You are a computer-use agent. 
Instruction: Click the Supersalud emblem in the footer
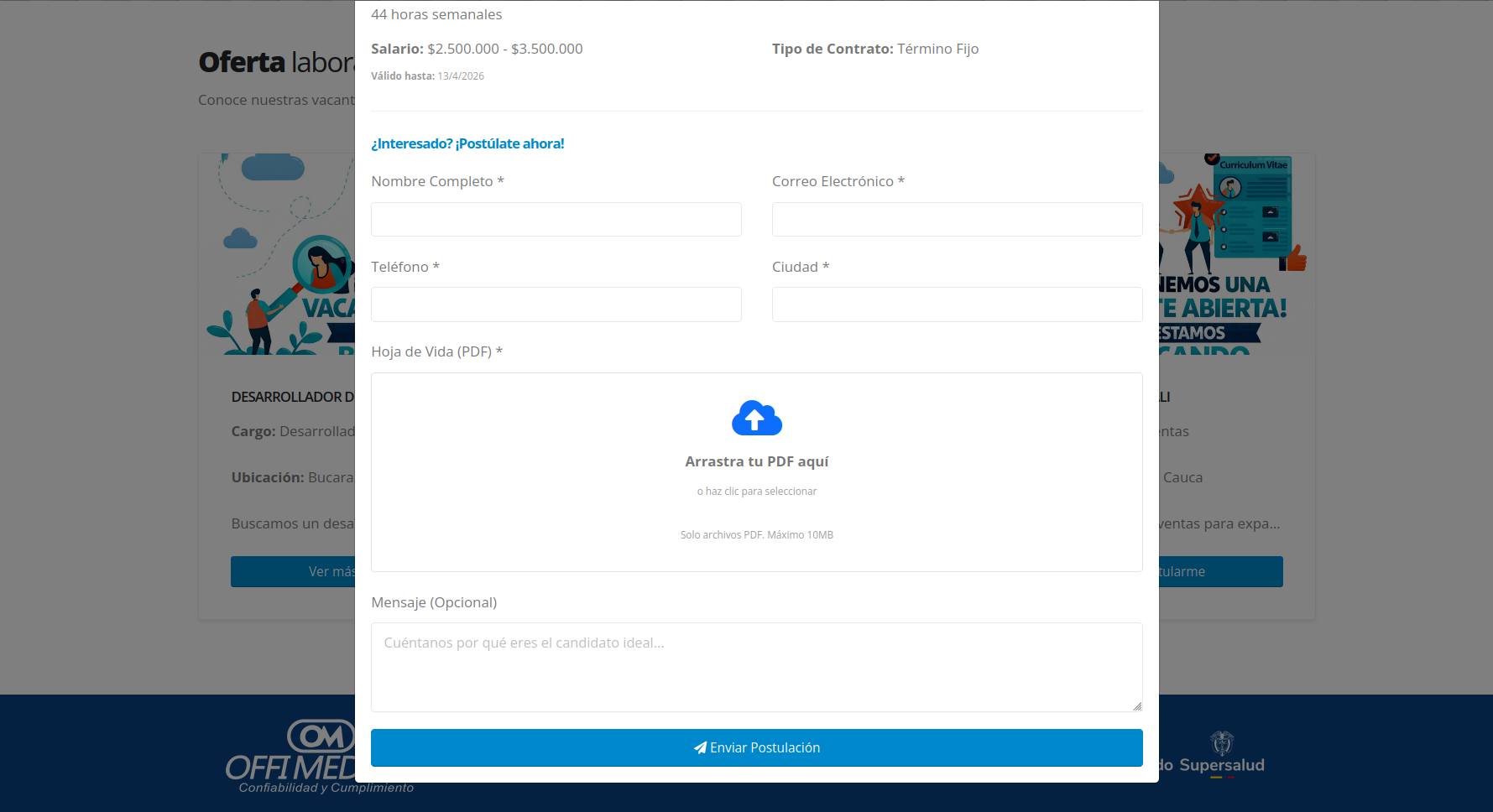(1222, 743)
